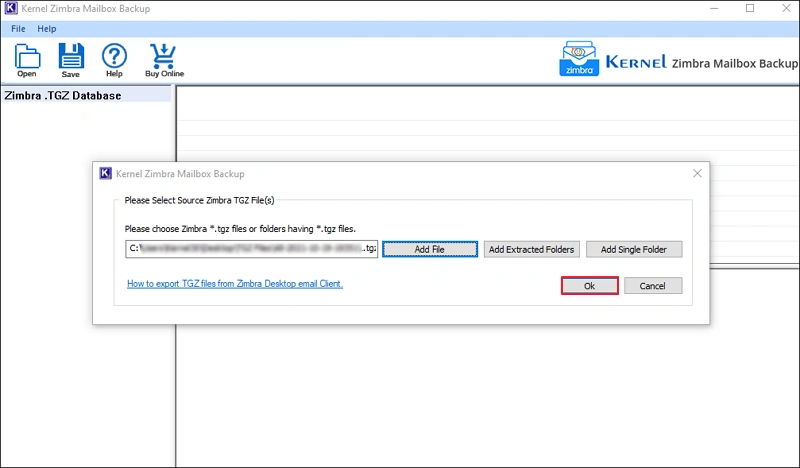Maximize the main application window
Viewport: 800px width, 468px height.
tap(750, 8)
